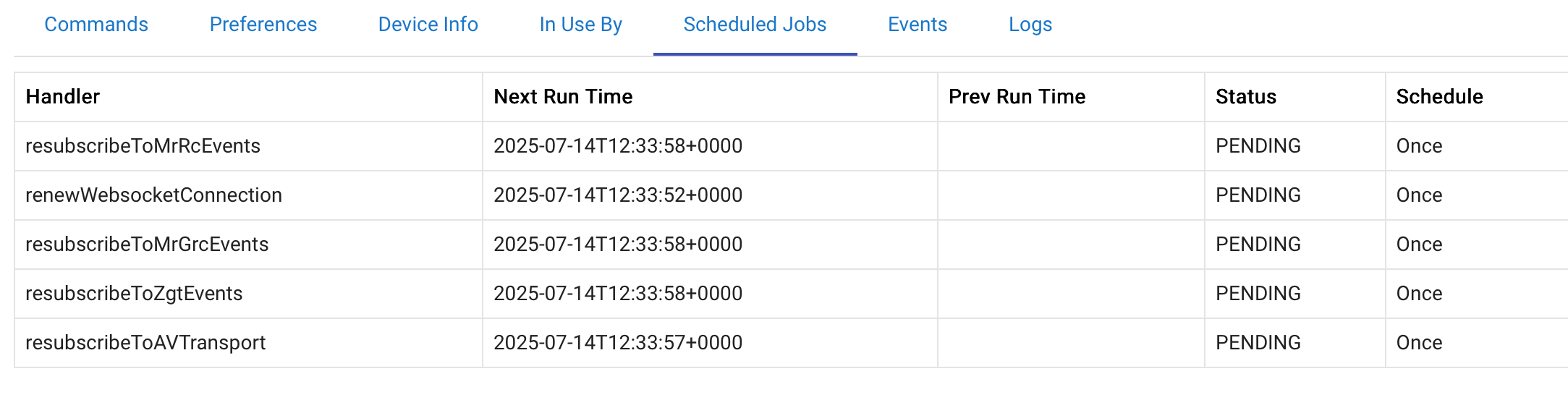Open the Commands tab
Image resolution: width=1568 pixels, height=400 pixels.
click(96, 25)
